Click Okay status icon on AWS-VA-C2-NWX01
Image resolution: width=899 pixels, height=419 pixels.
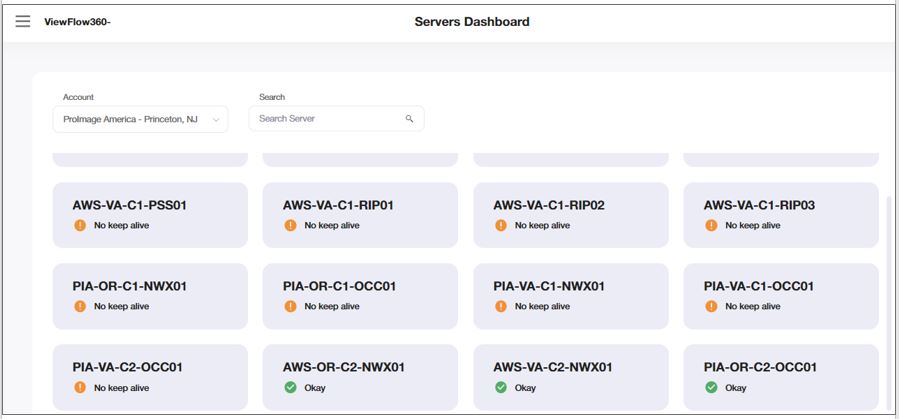pyautogui.click(x=501, y=388)
